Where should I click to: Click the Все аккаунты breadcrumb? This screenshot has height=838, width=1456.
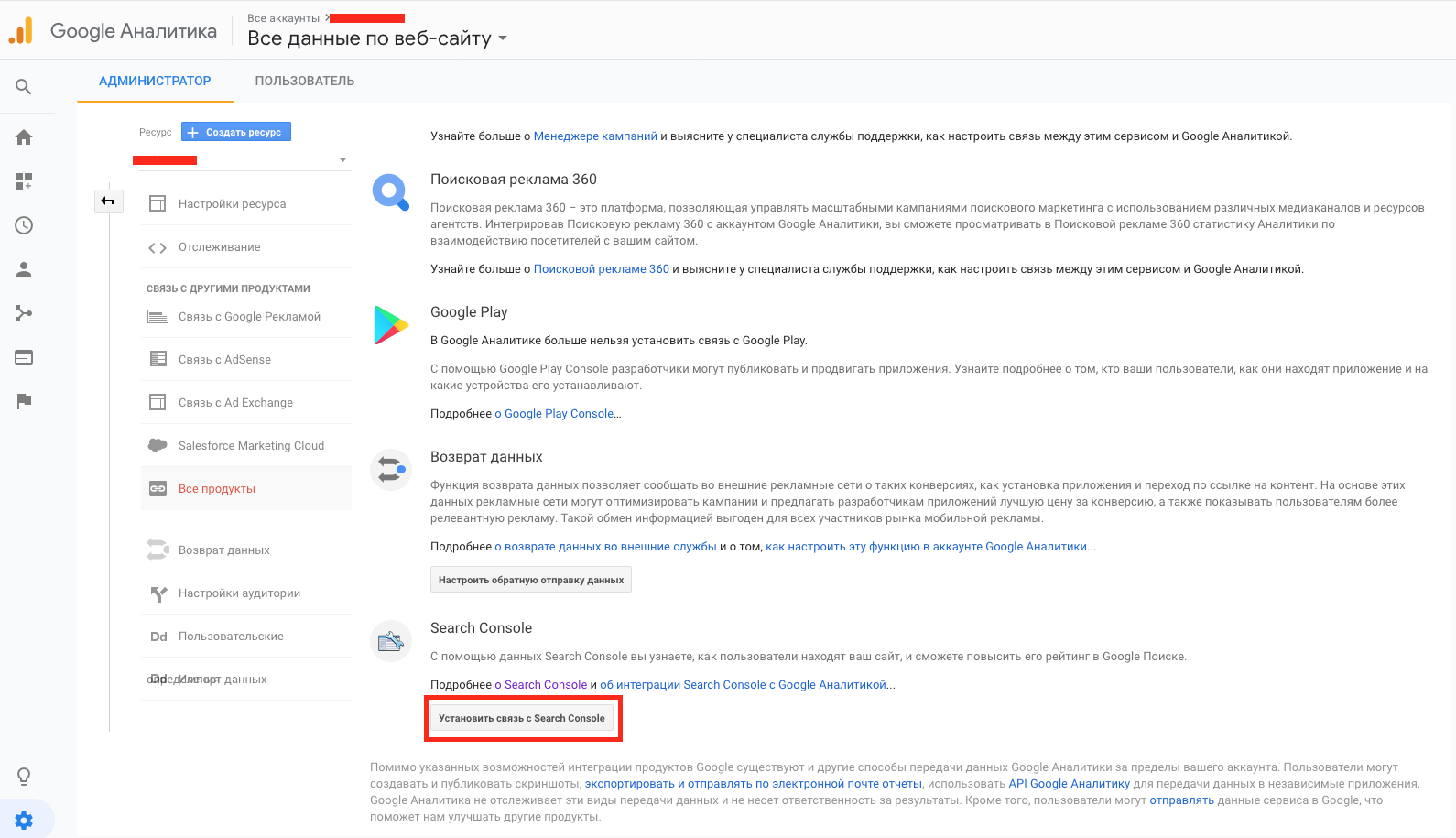pyautogui.click(x=283, y=18)
